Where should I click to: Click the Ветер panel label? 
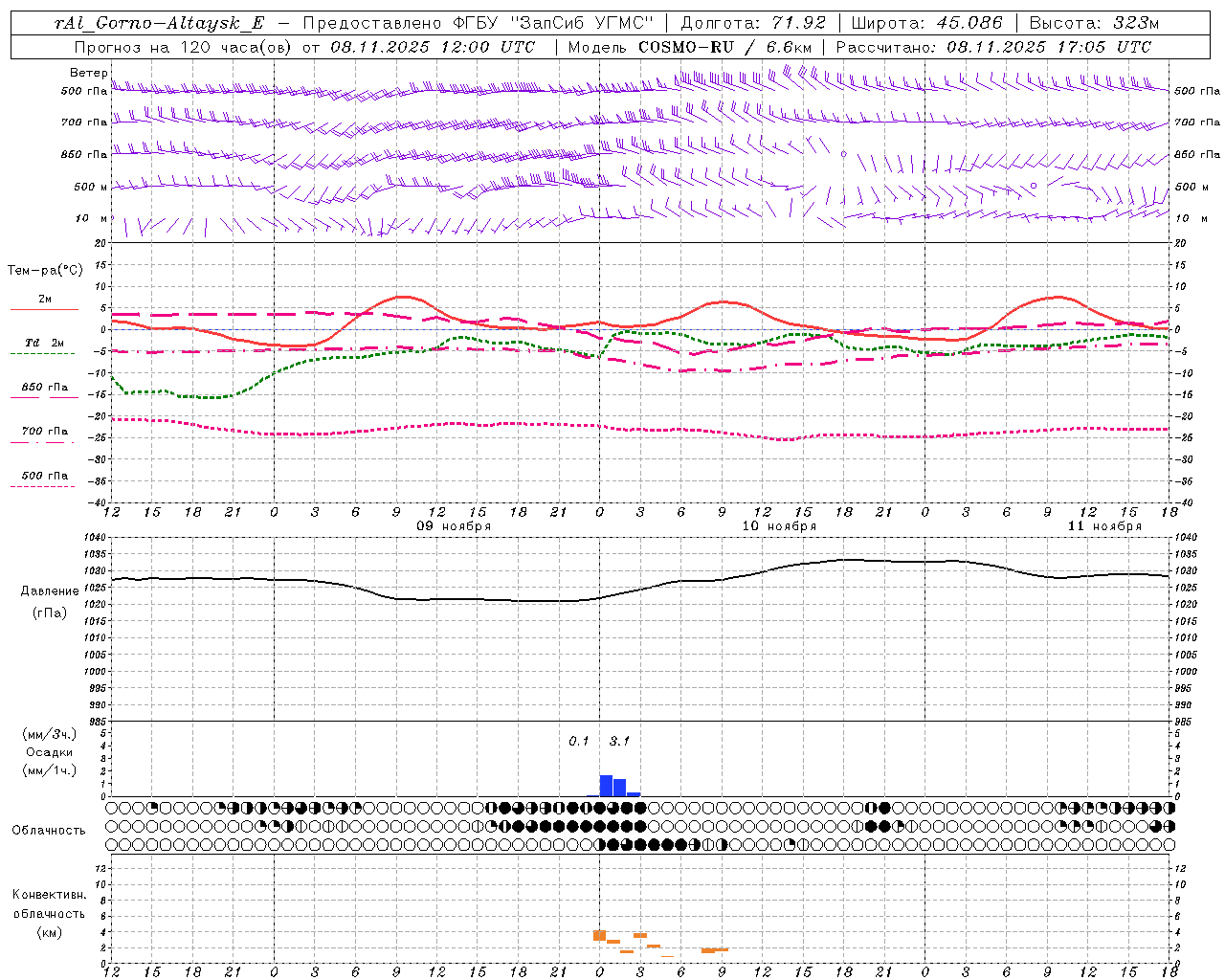coord(88,73)
